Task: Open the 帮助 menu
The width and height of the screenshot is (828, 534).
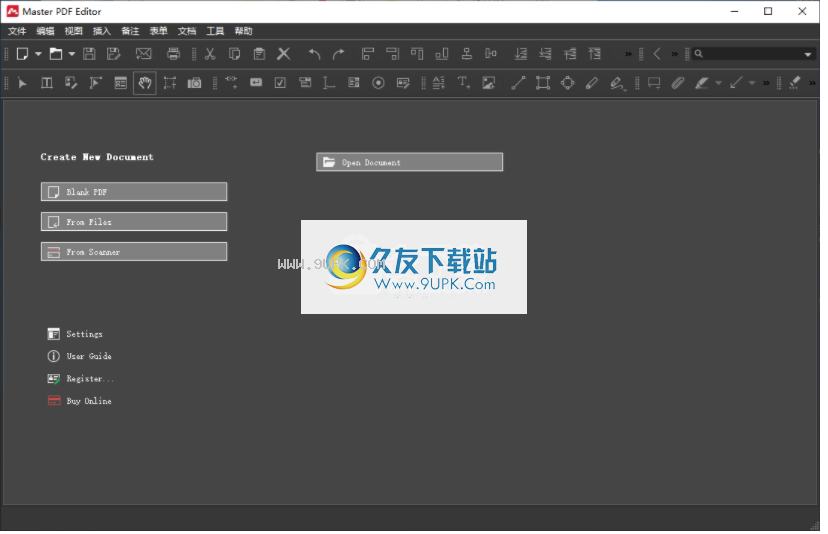Action: pos(243,31)
